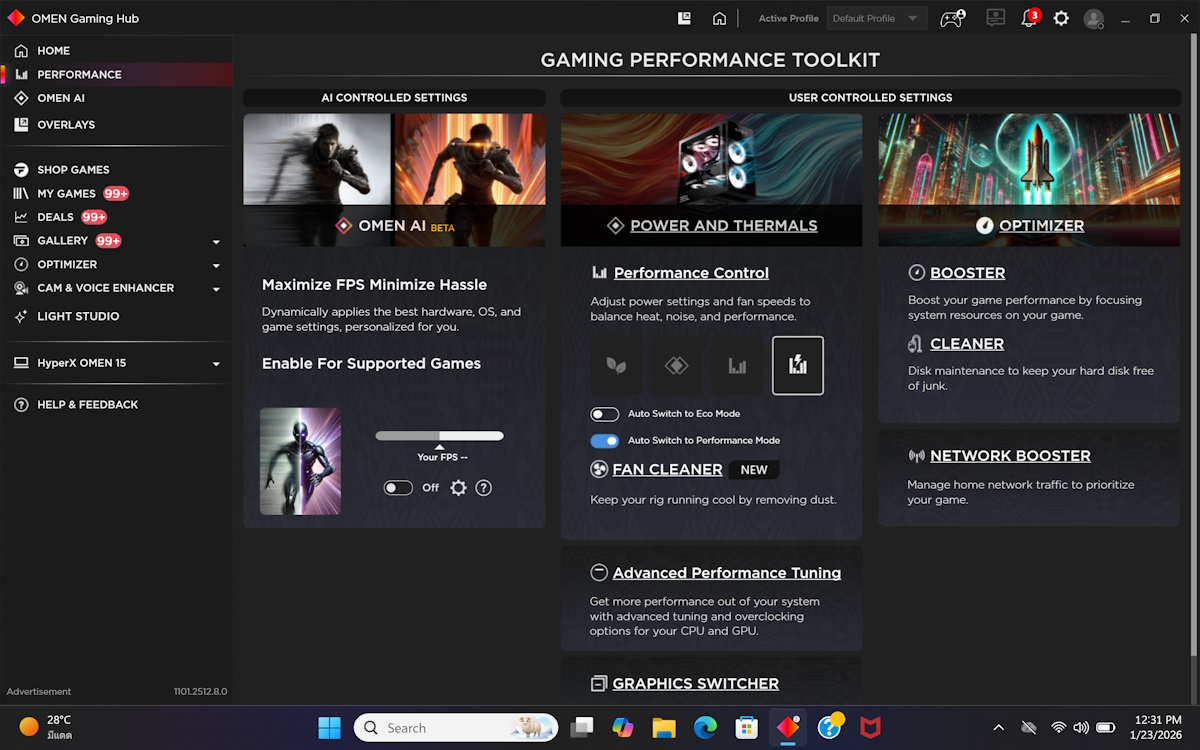Open Advanced Performance Tuning link
1200x750 pixels.
point(726,573)
